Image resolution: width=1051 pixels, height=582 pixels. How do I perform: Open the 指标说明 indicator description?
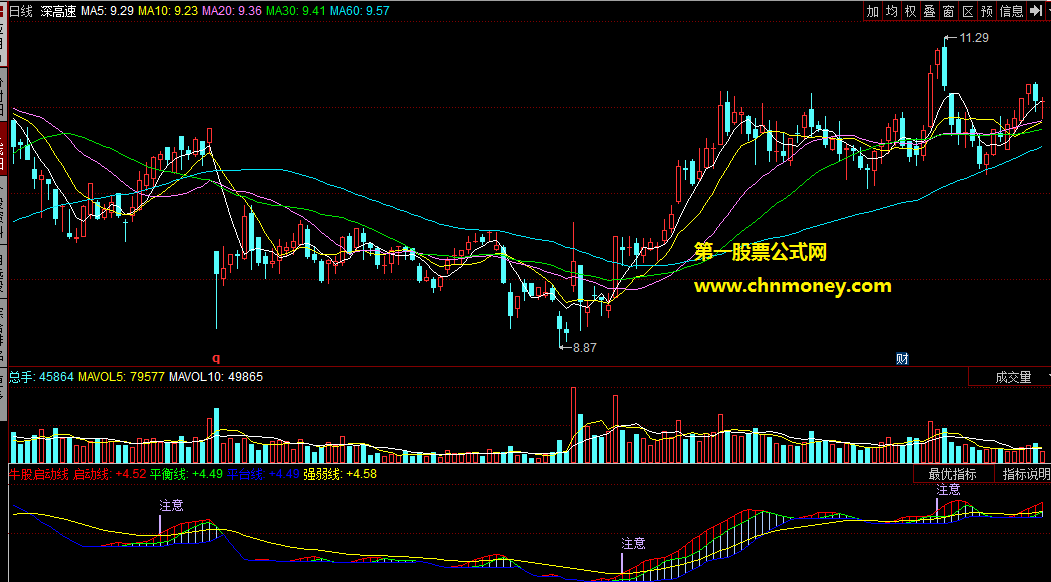coord(1024,474)
